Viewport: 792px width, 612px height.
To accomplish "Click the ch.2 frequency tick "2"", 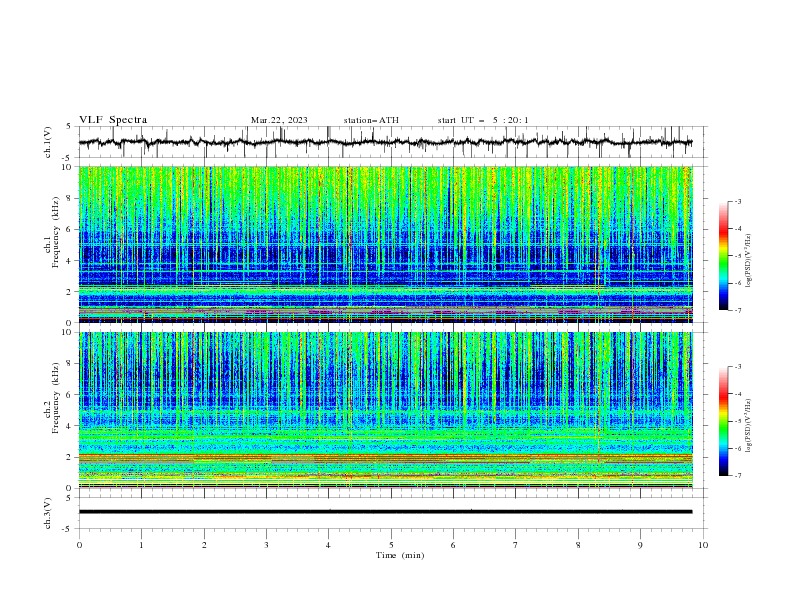I will (70, 457).
